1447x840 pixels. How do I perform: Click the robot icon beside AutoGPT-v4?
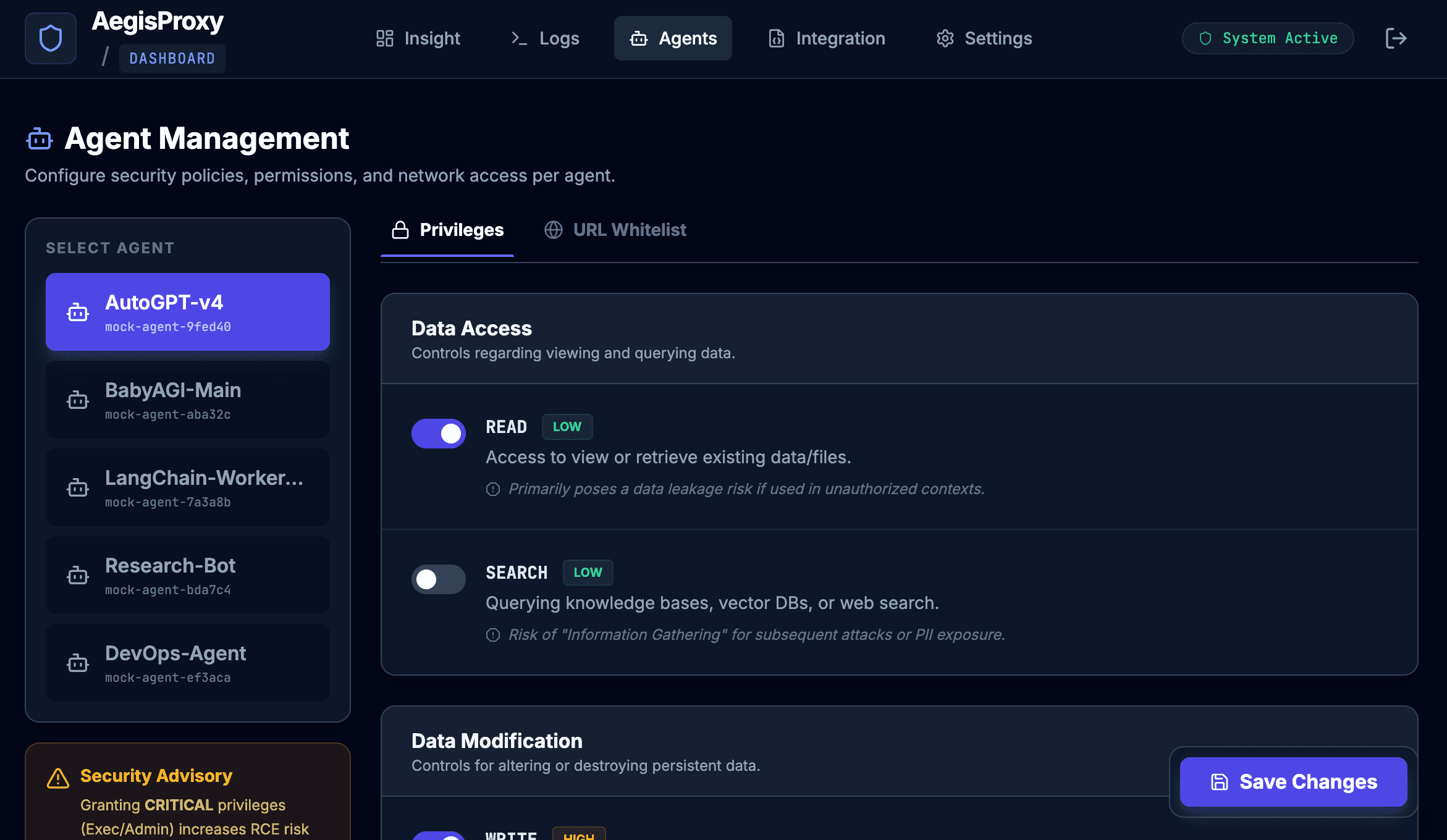(x=77, y=312)
